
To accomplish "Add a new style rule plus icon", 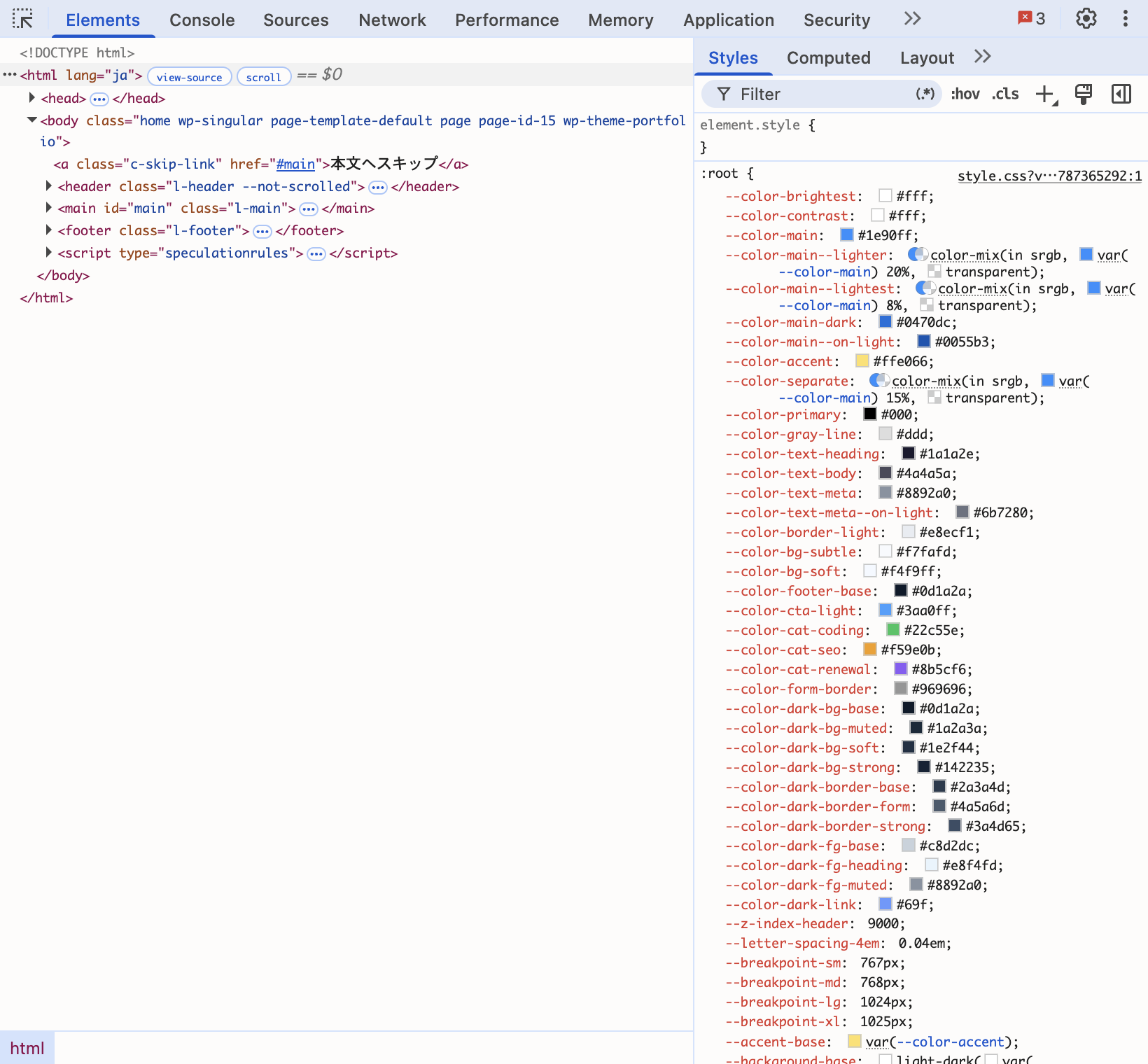I will [x=1045, y=94].
